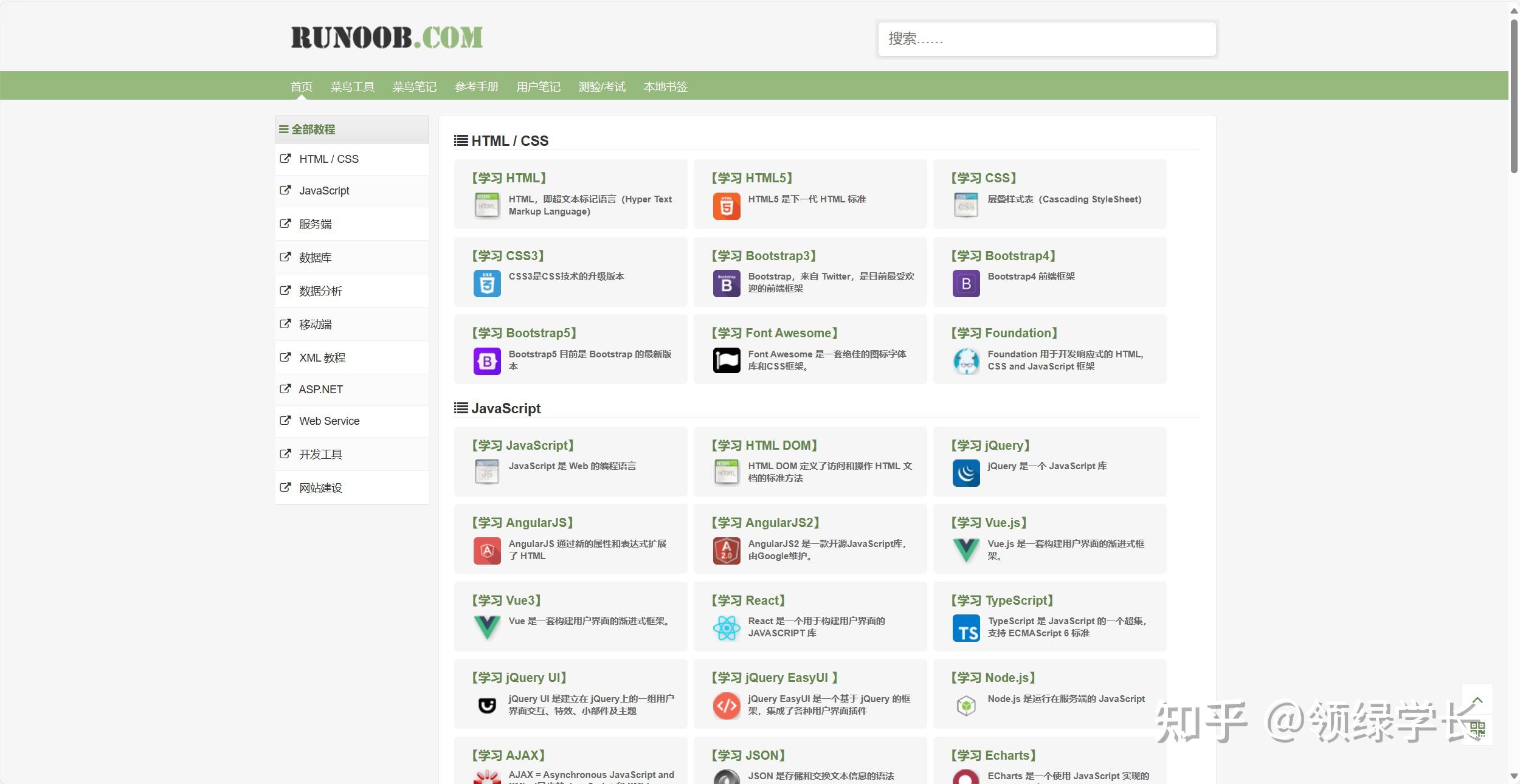Open the 【学习 Node.js】 tutorial link
Viewport: 1520px width, 784px height.
(993, 678)
